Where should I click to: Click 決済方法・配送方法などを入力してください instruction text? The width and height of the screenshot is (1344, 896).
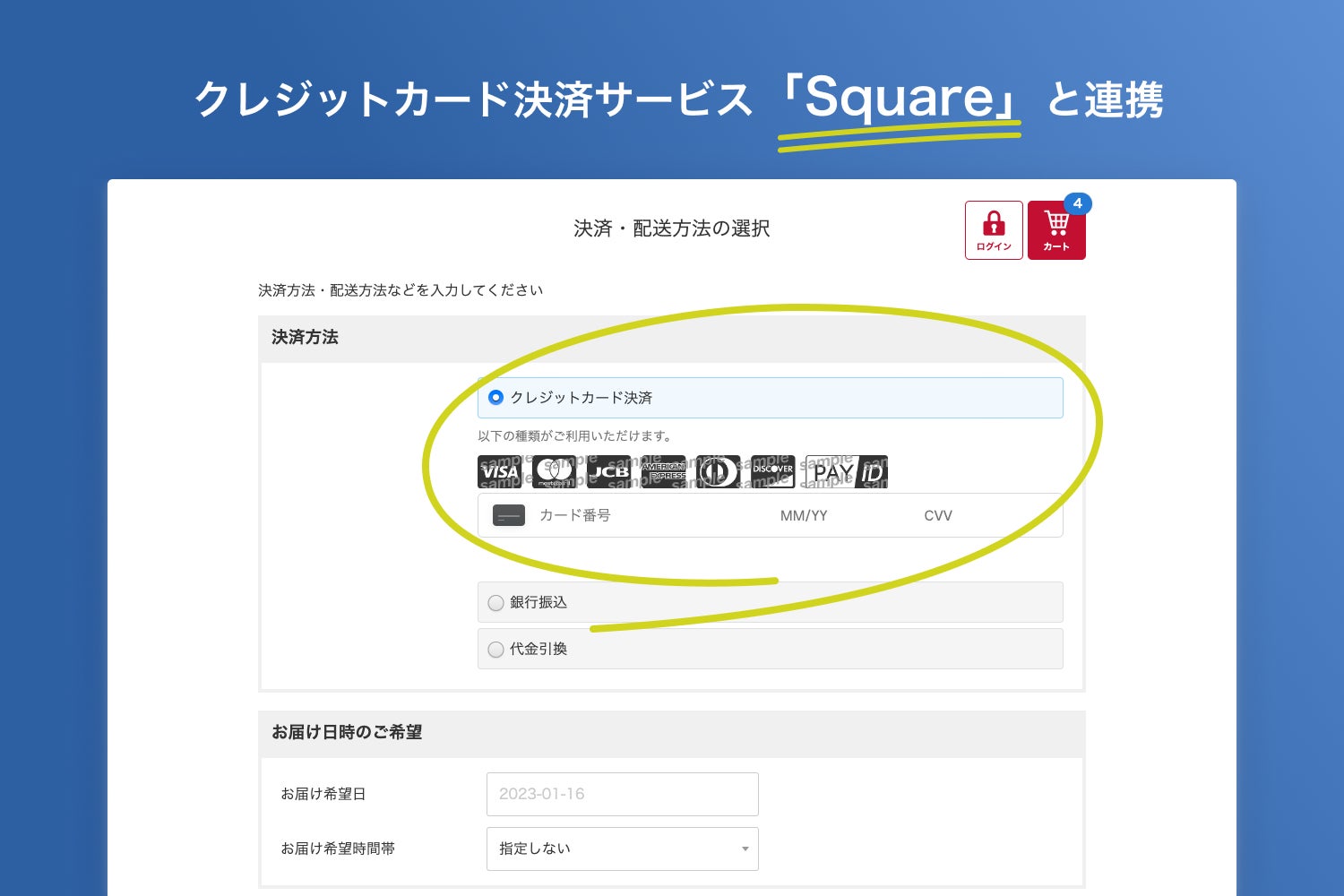coord(401,290)
